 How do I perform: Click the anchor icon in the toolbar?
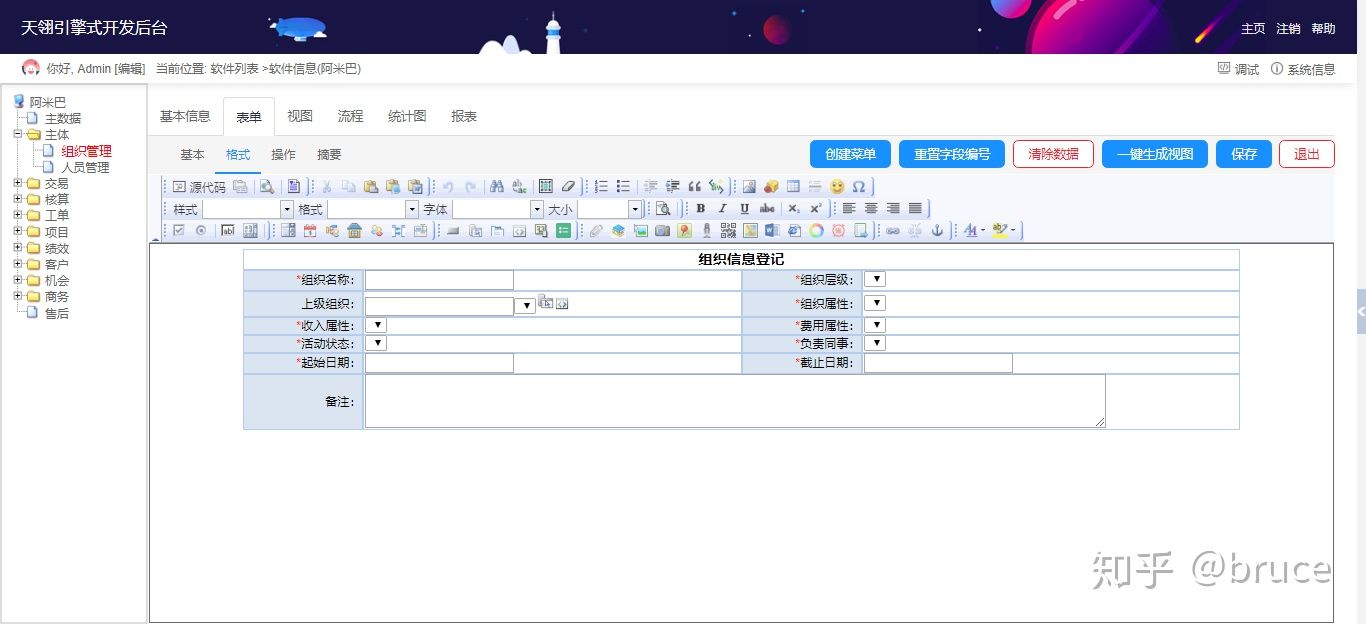(x=937, y=231)
